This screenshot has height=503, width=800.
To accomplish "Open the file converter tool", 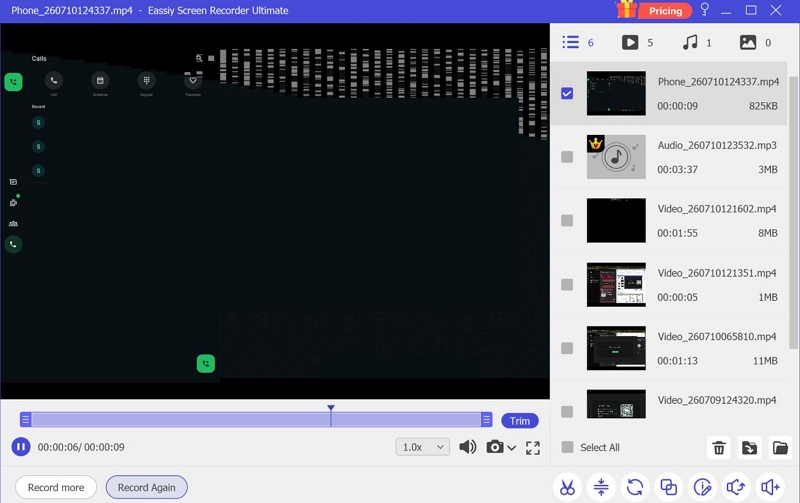I will (x=635, y=487).
